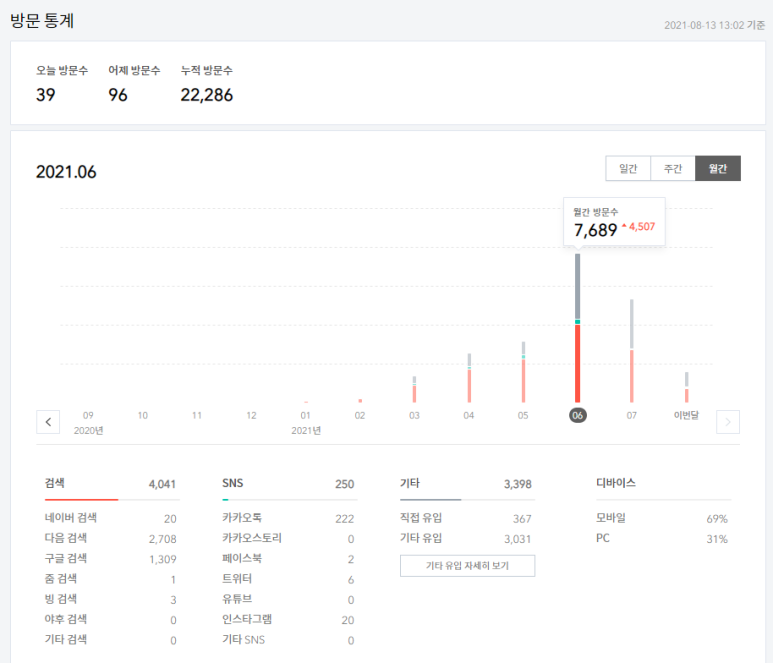Click the 검색 section header

54,483
